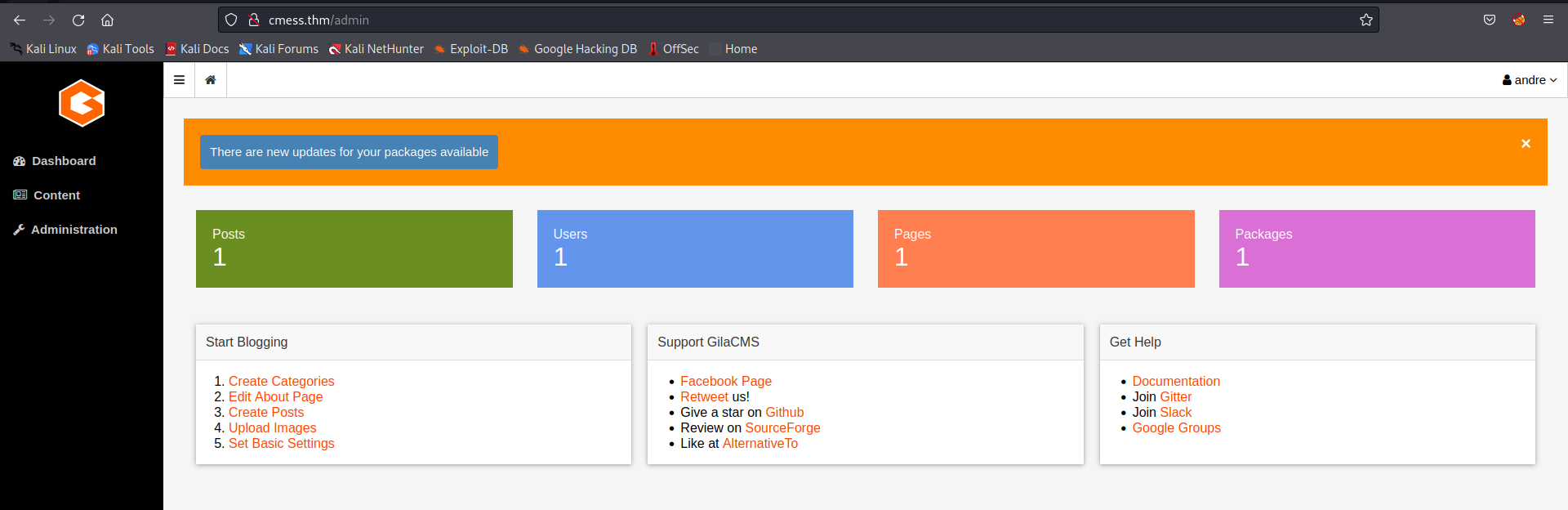
Task: Click the green Posts stat tile
Action: pyautogui.click(x=354, y=248)
